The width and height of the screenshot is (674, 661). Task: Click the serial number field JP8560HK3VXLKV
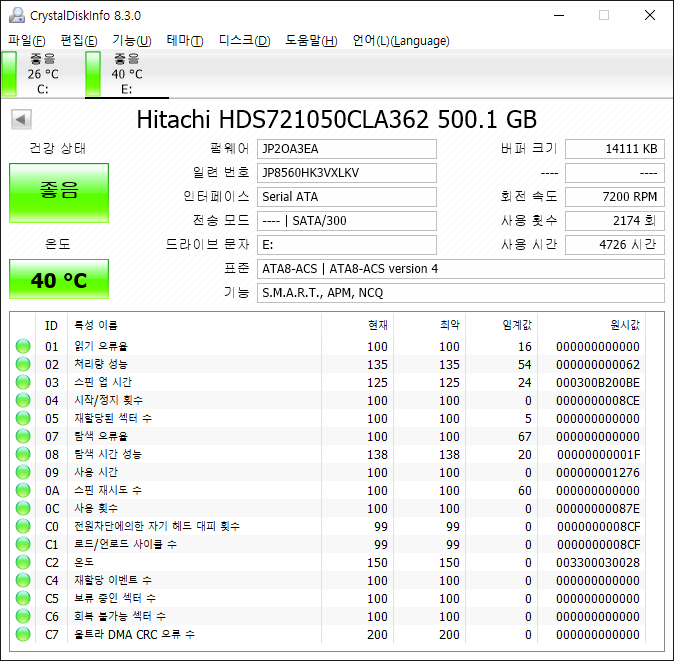pyautogui.click(x=346, y=173)
